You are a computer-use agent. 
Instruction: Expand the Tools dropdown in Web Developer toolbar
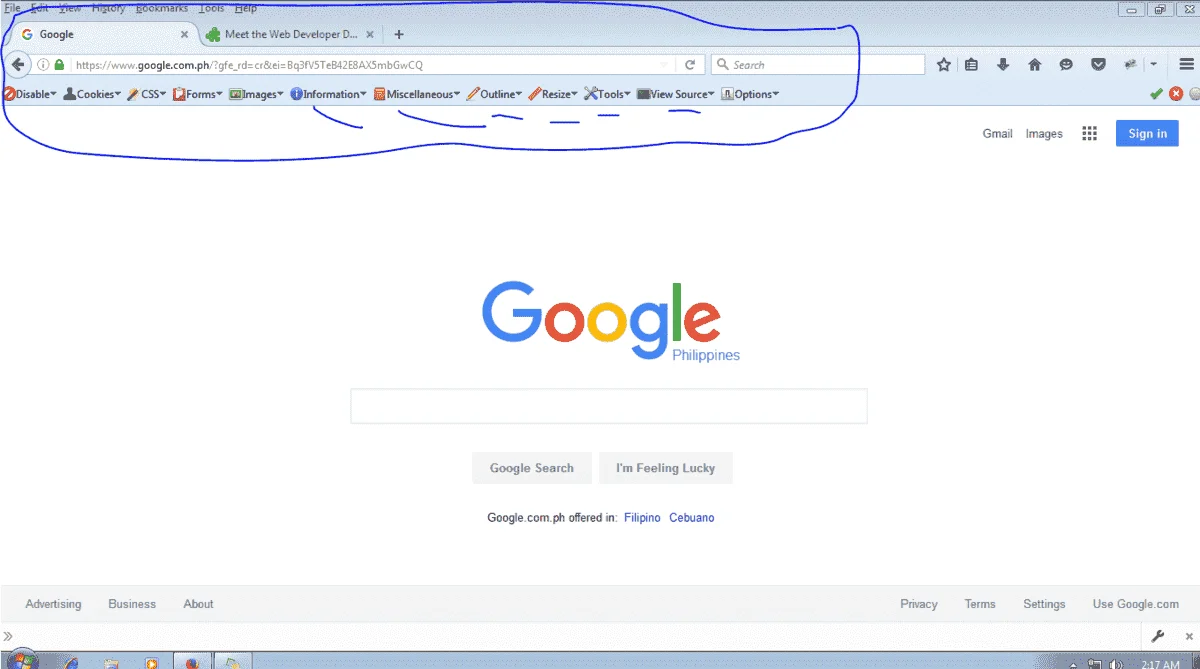point(607,94)
